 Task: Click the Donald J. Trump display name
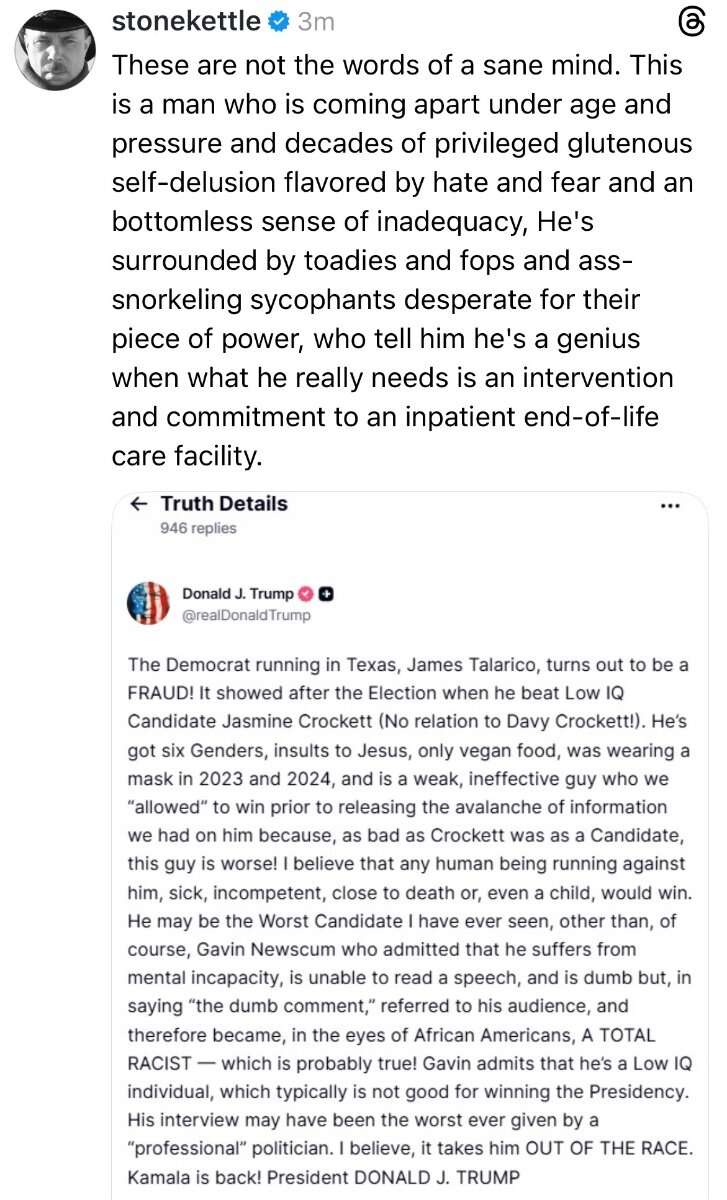pos(238,594)
